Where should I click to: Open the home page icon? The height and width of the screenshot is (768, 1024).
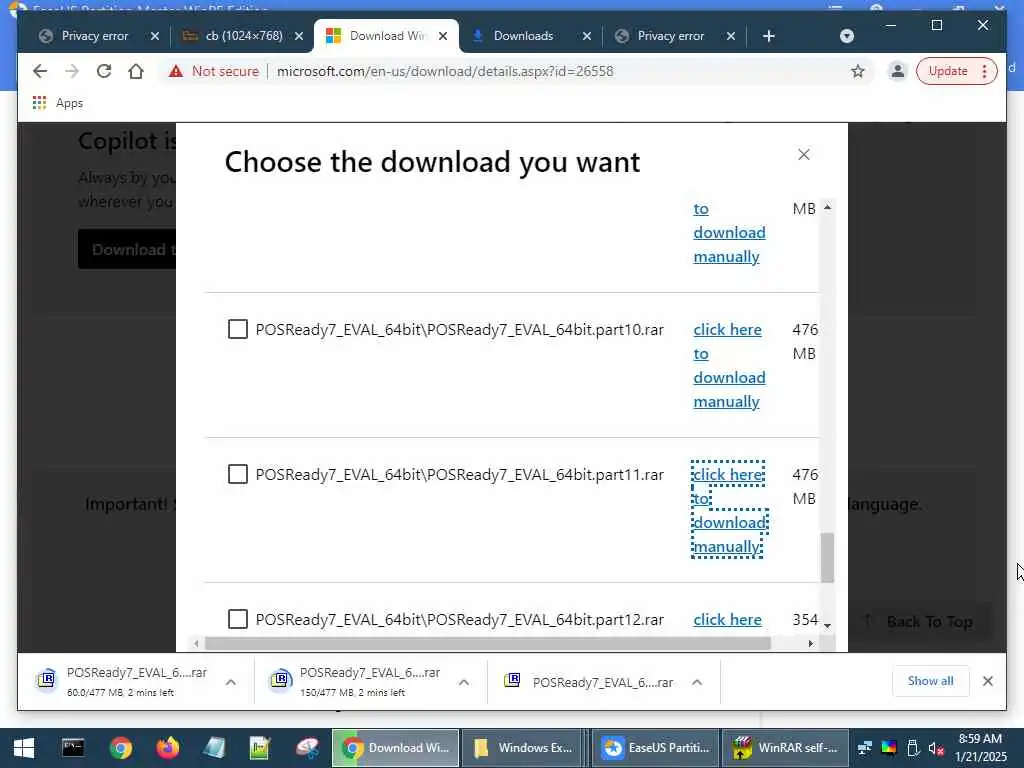pos(136,71)
